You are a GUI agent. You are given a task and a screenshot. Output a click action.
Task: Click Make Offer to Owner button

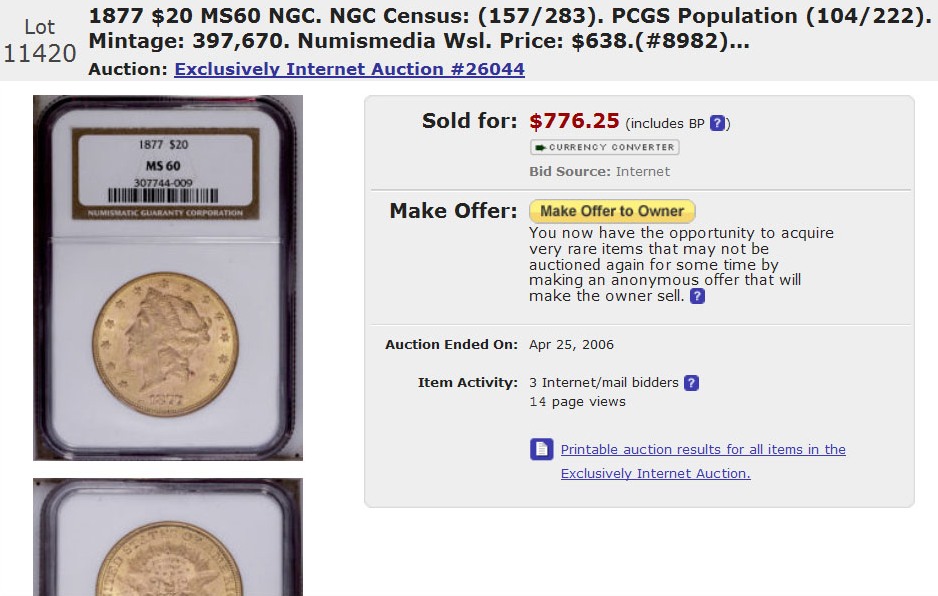click(612, 211)
